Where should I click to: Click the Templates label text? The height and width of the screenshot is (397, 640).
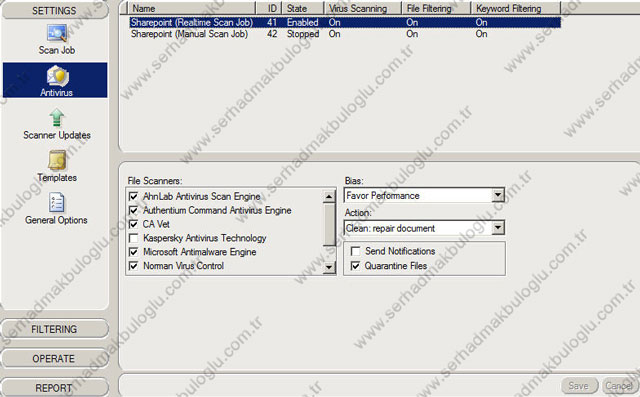[57, 177]
